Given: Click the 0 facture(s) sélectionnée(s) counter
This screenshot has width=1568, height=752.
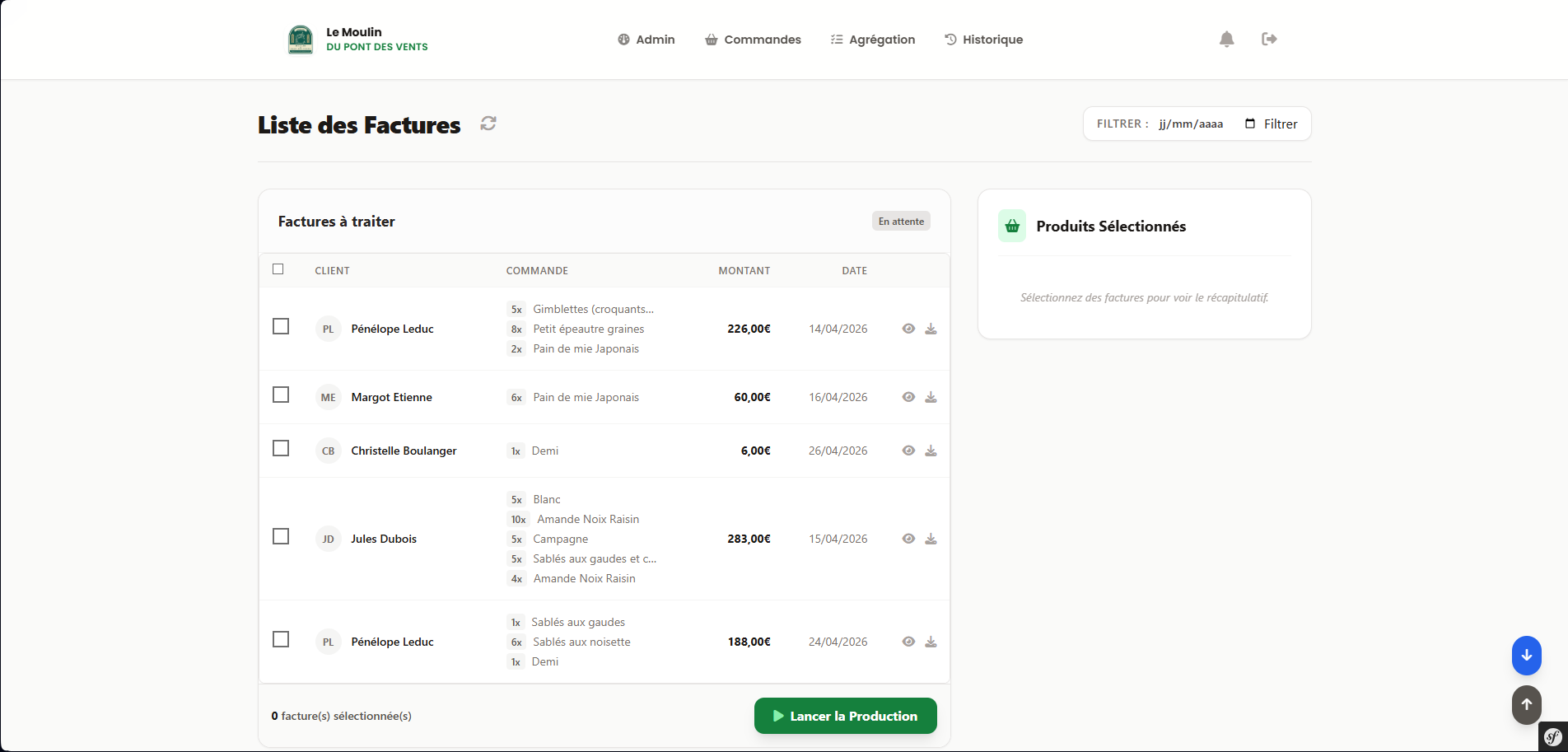Looking at the screenshot, I should point(342,716).
